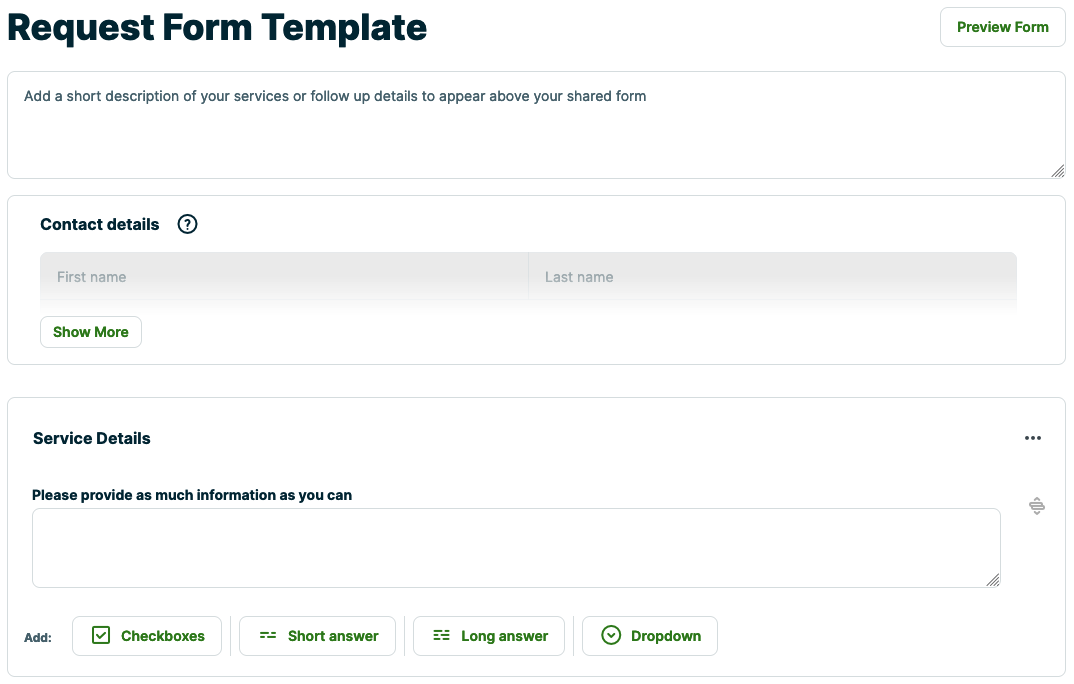Click the circled chevron icon on Dropdown button
The width and height of the screenshot is (1074, 684).
(610, 635)
